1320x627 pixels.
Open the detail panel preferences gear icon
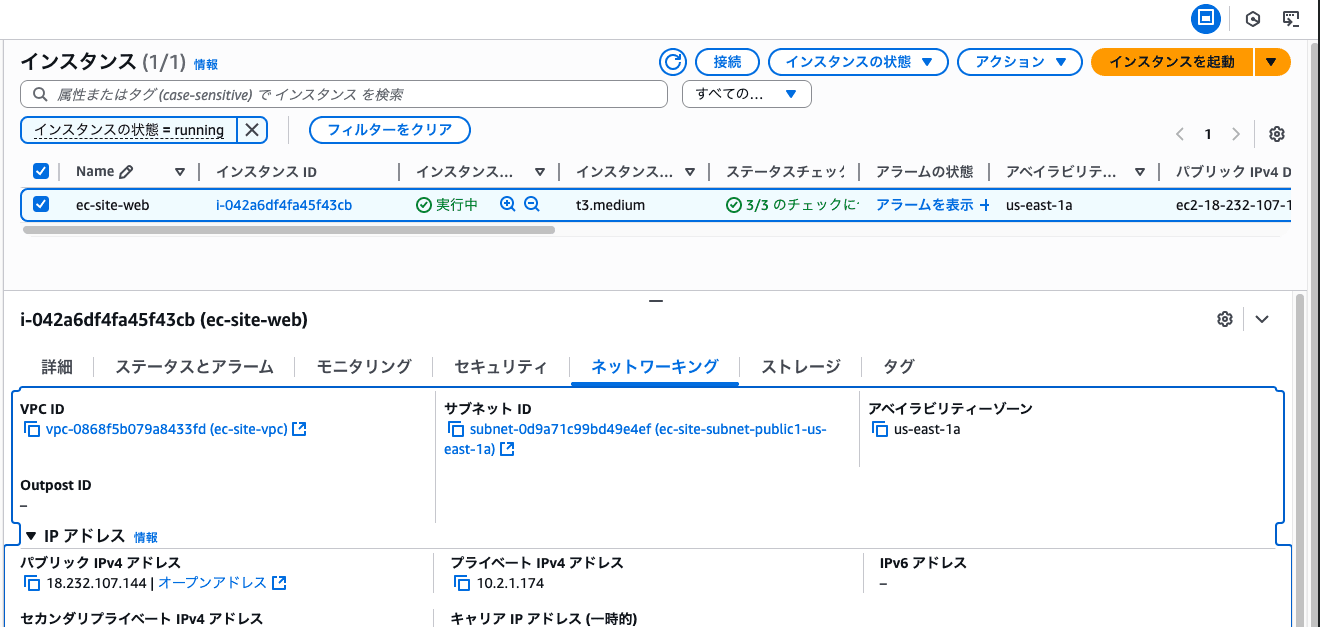[1224, 318]
